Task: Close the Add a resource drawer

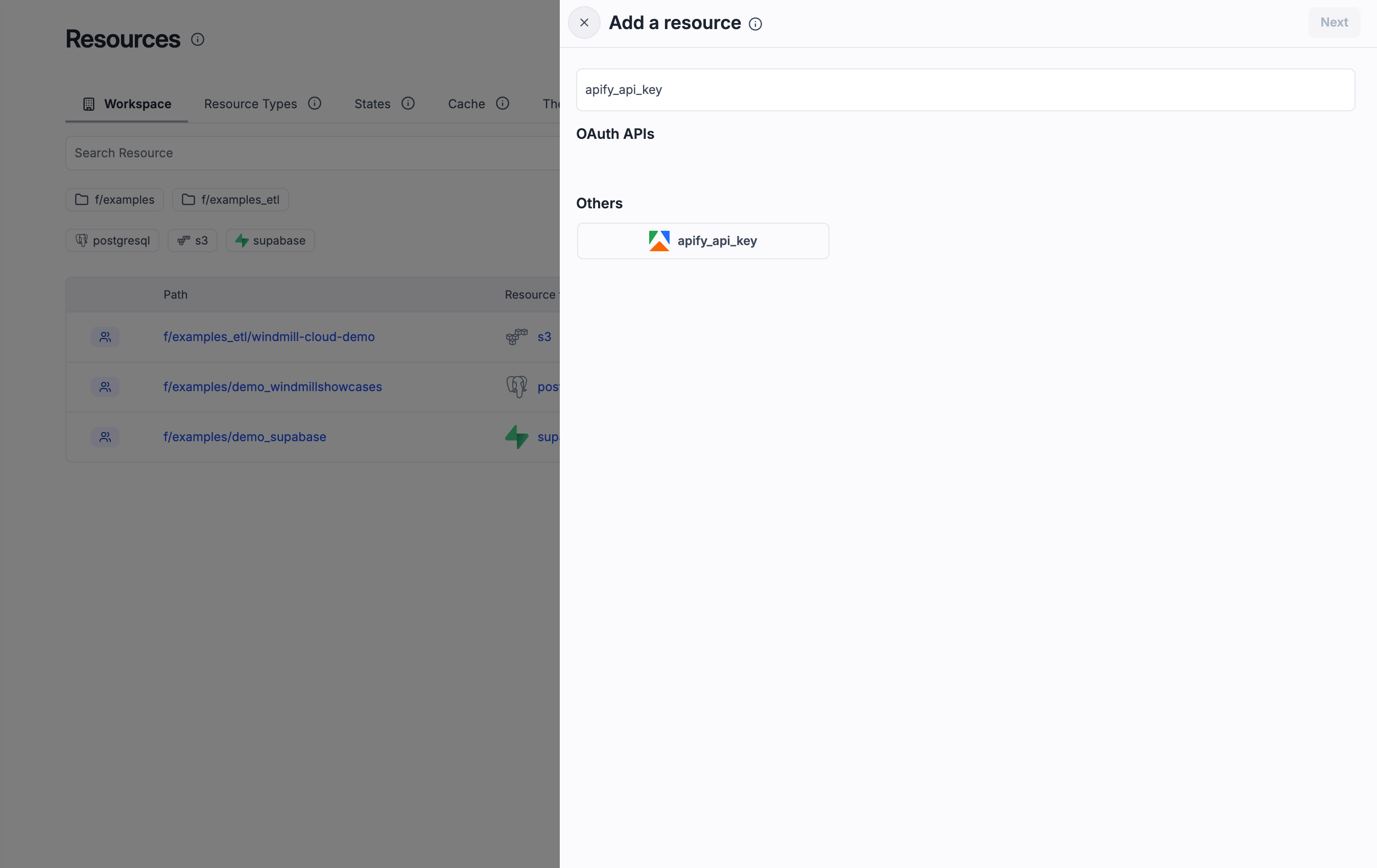Action: (584, 22)
